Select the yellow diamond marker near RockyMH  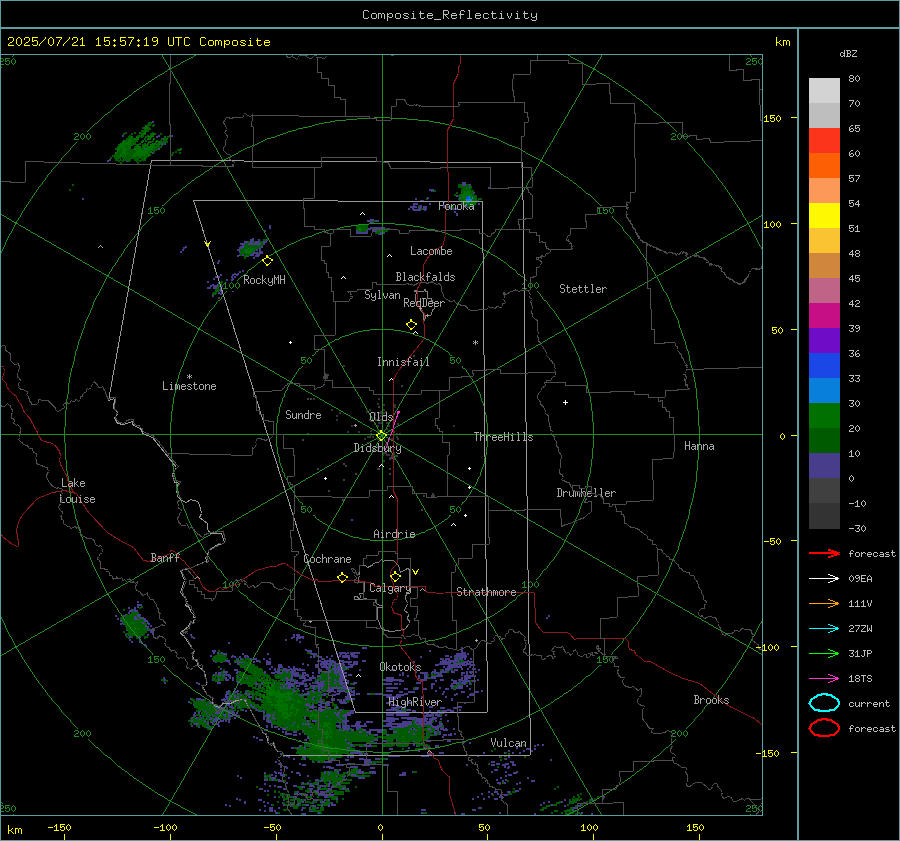[x=267, y=261]
